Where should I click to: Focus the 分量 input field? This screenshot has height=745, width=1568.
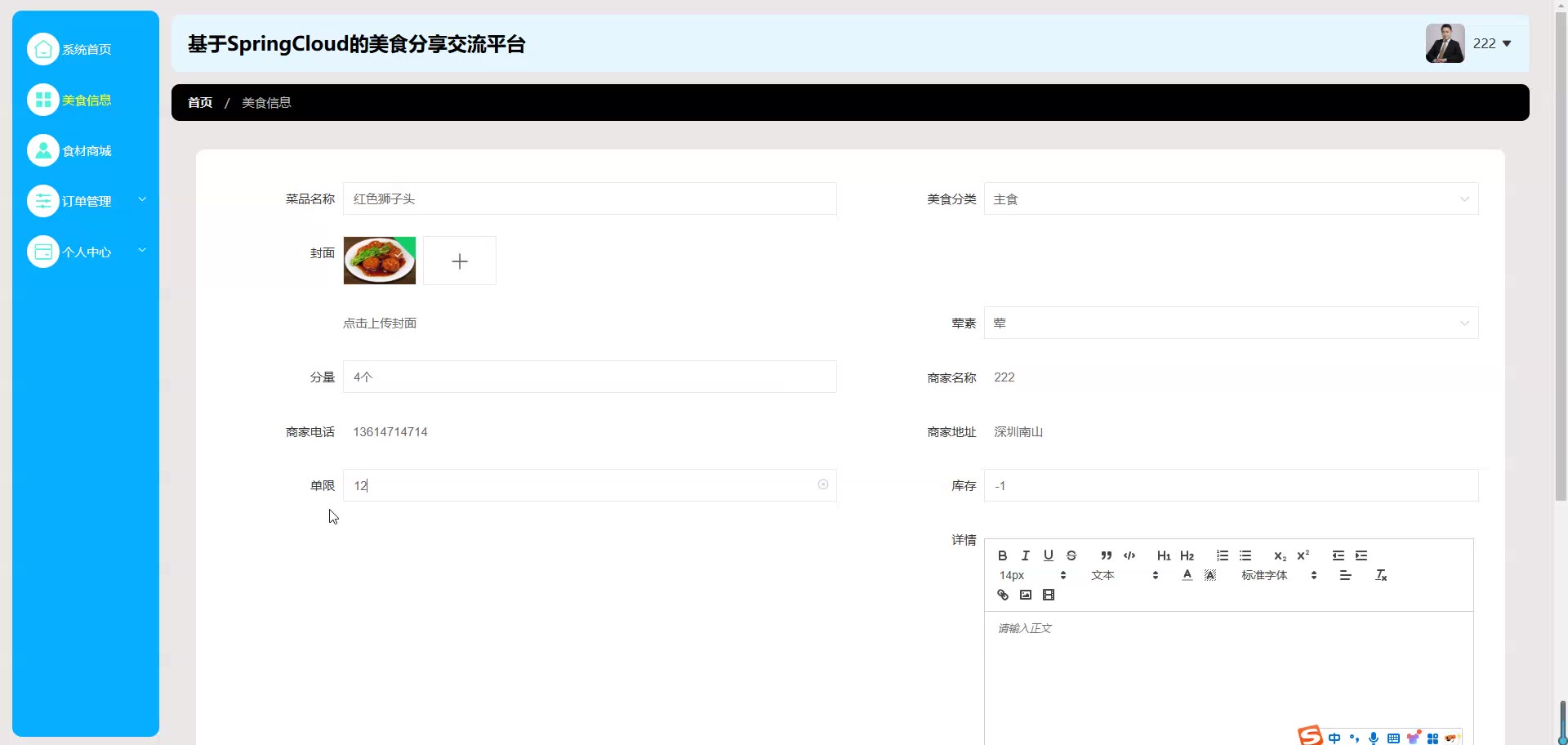(590, 377)
